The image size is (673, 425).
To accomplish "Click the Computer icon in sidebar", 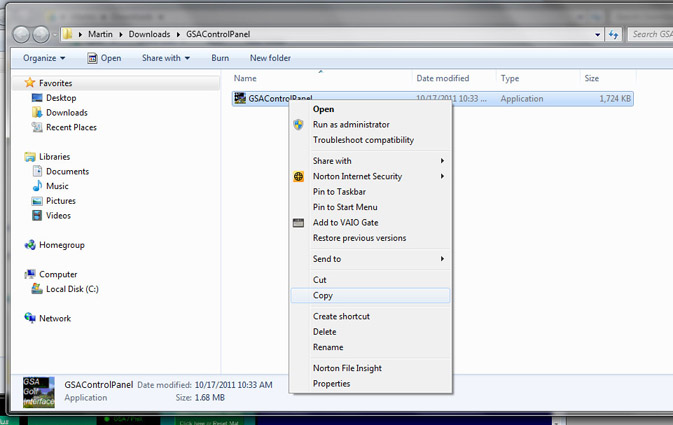I will [x=30, y=274].
